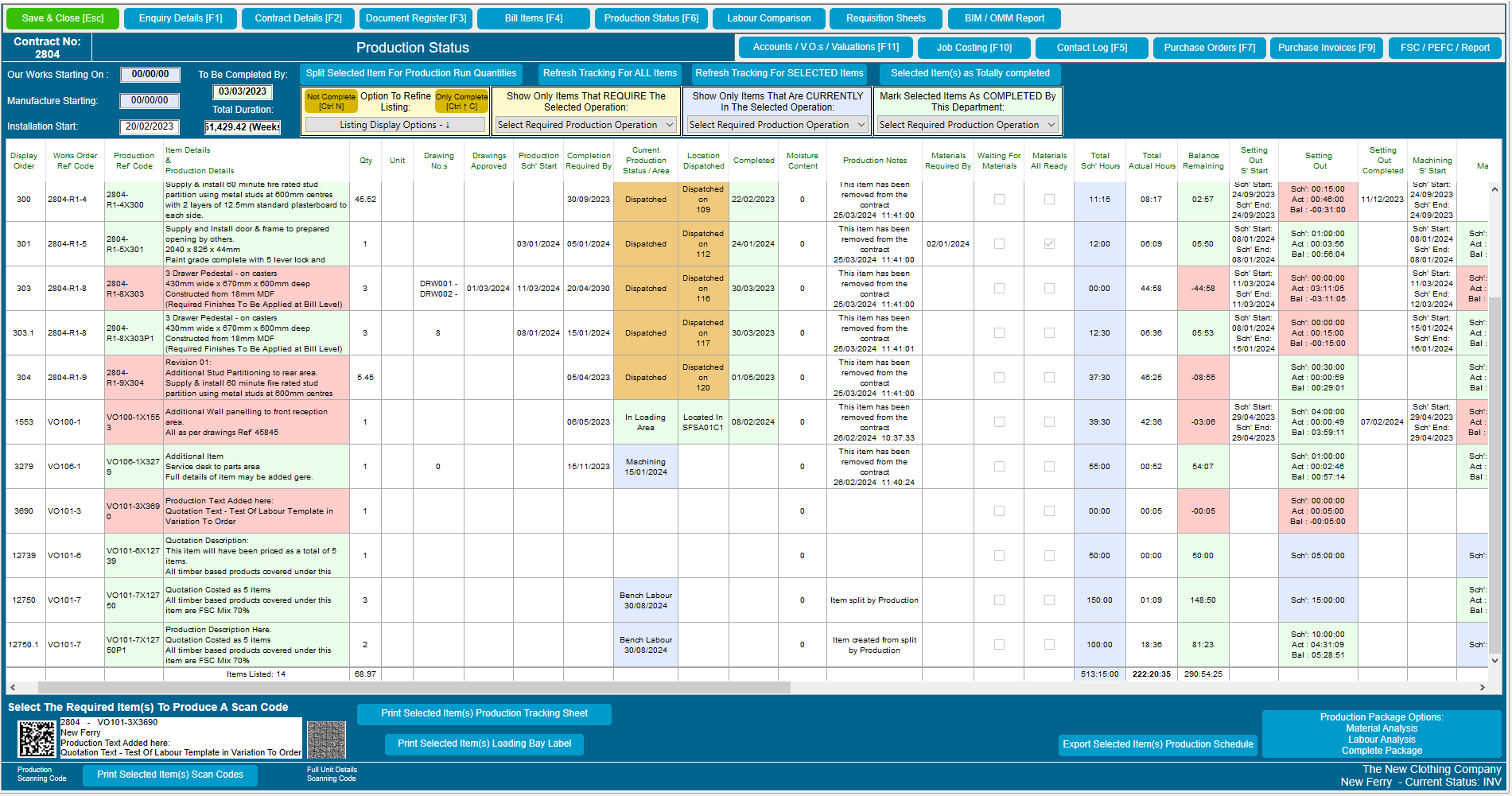Open Job Costing [F10]

pos(974,47)
